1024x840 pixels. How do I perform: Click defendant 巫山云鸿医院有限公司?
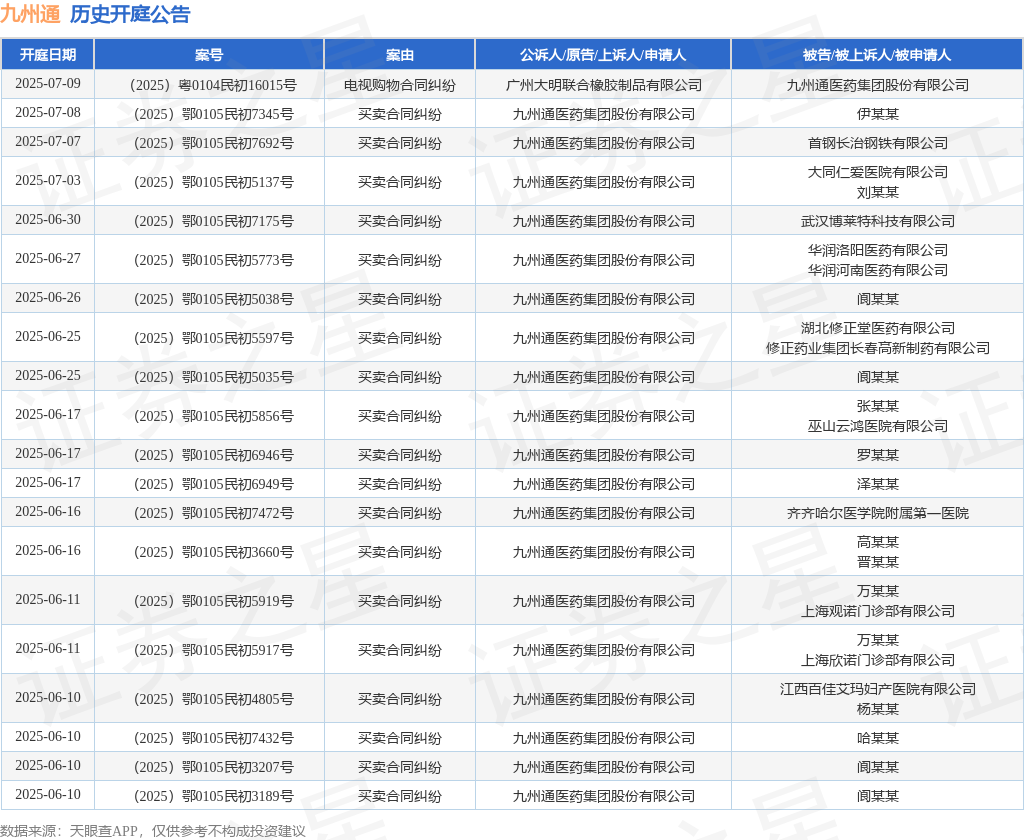coord(878,426)
